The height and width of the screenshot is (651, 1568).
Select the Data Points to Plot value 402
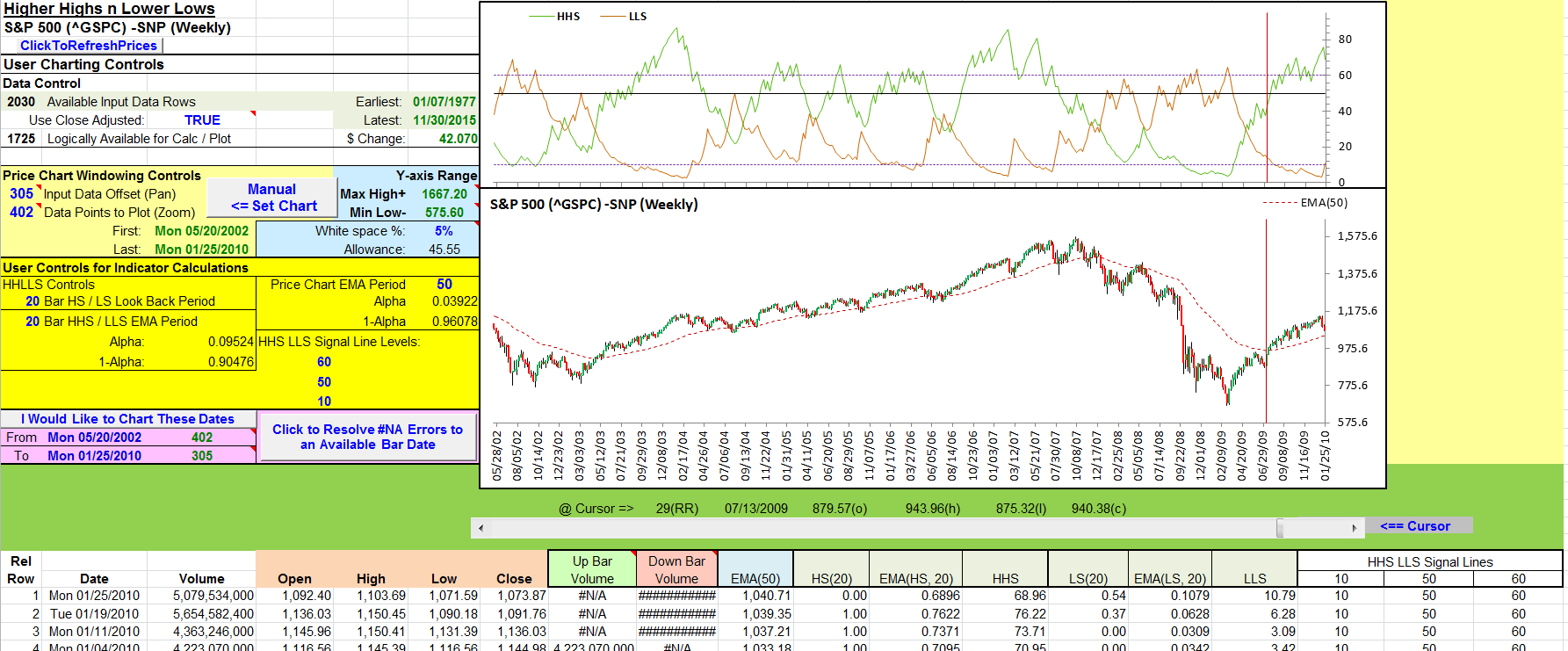pos(22,213)
